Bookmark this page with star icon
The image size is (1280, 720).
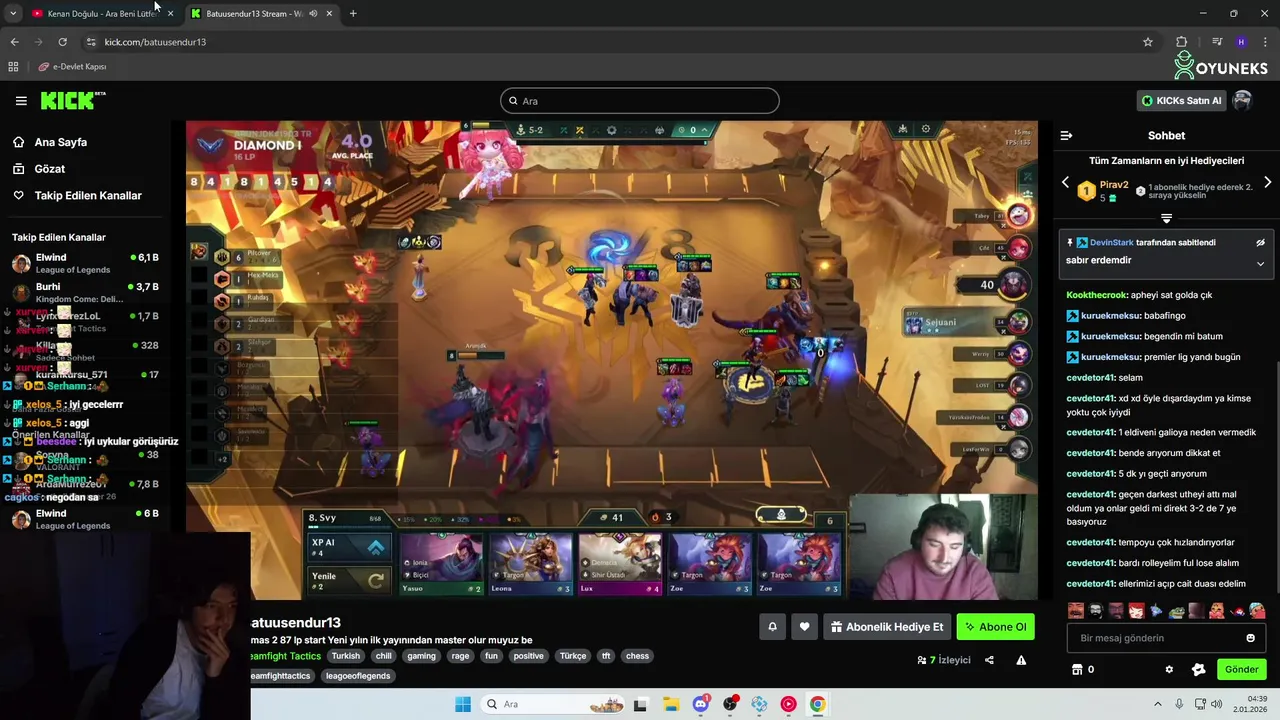coord(1148,42)
